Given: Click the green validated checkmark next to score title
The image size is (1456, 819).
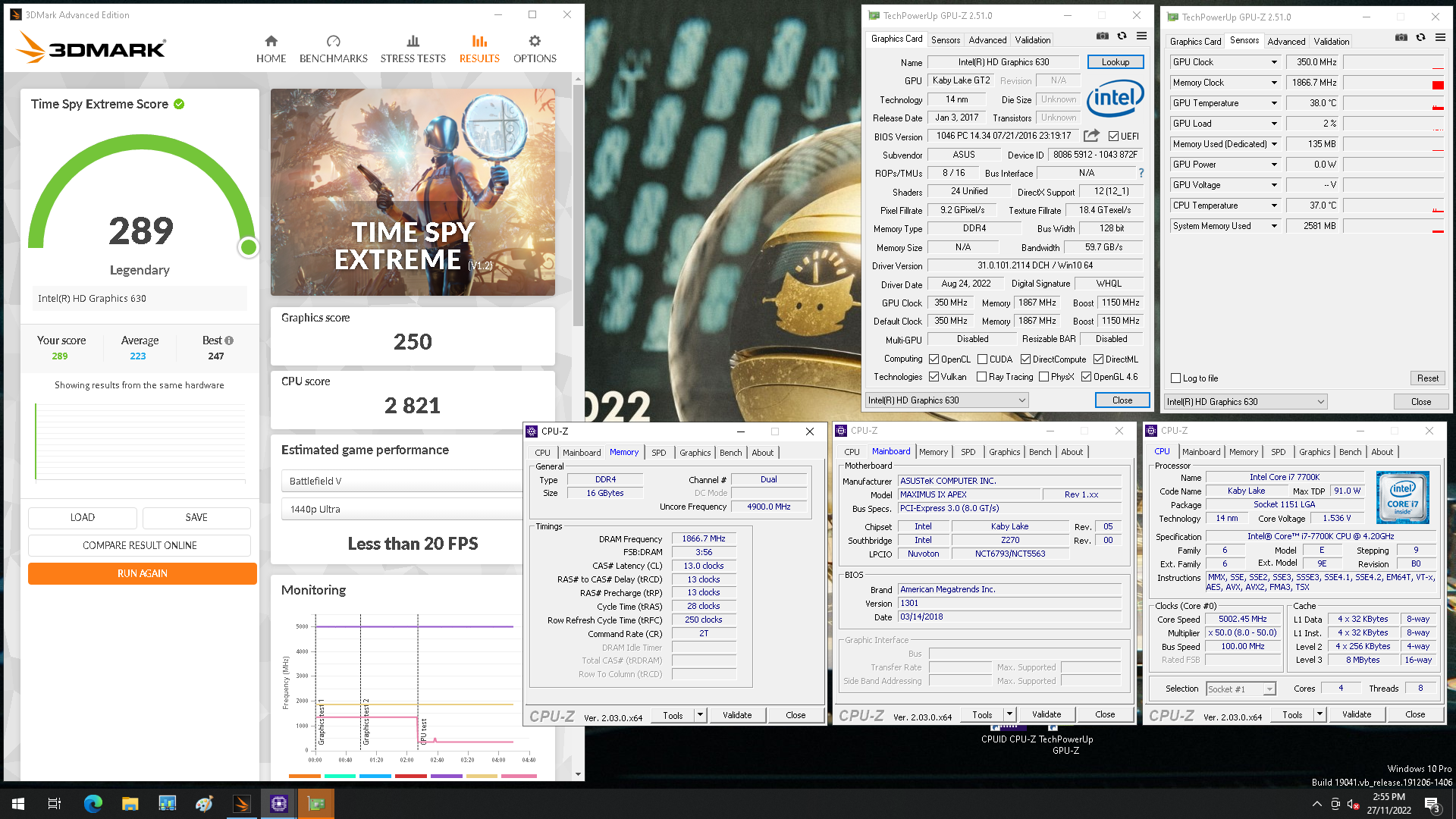Looking at the screenshot, I should [x=179, y=104].
